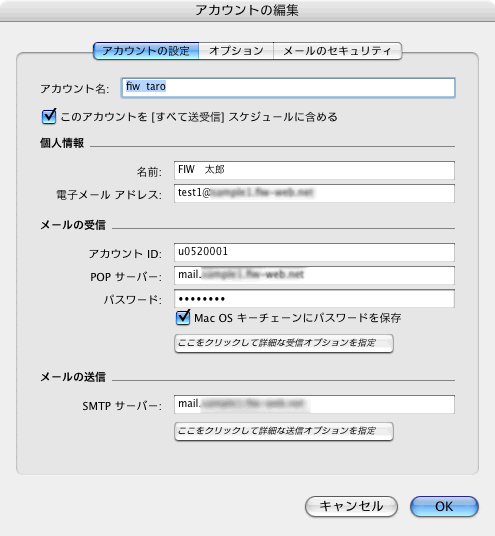Click the 電子メール アドレス input field

click(314, 193)
